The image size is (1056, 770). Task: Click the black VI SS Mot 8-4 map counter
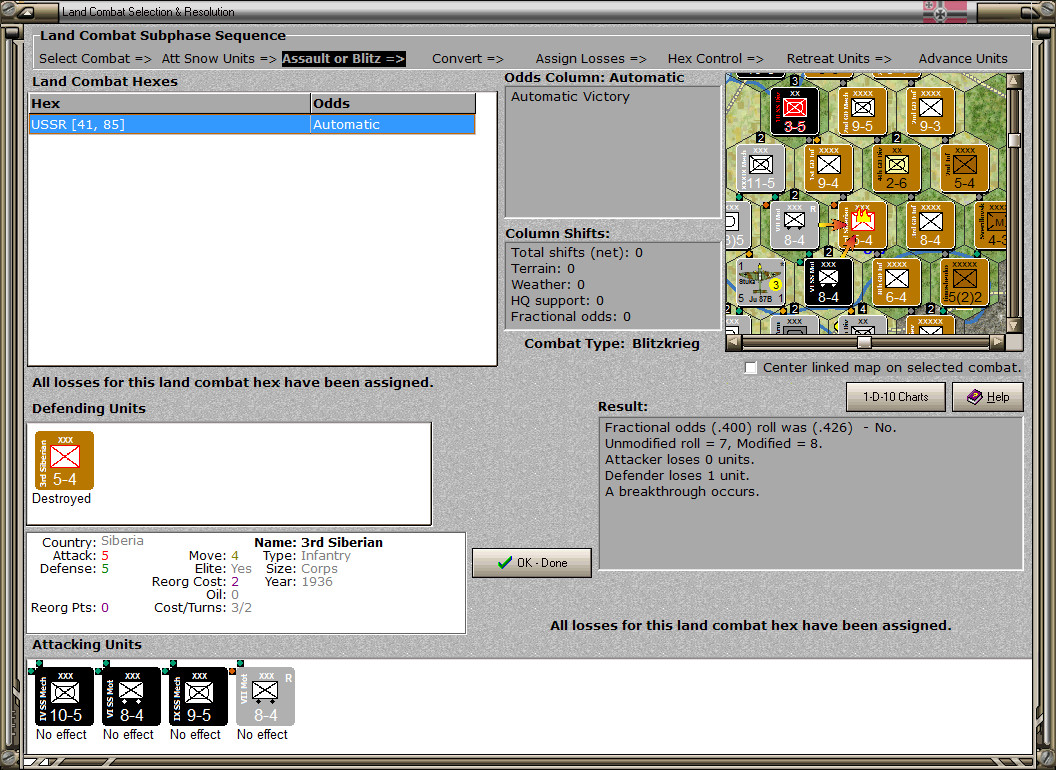tap(828, 282)
